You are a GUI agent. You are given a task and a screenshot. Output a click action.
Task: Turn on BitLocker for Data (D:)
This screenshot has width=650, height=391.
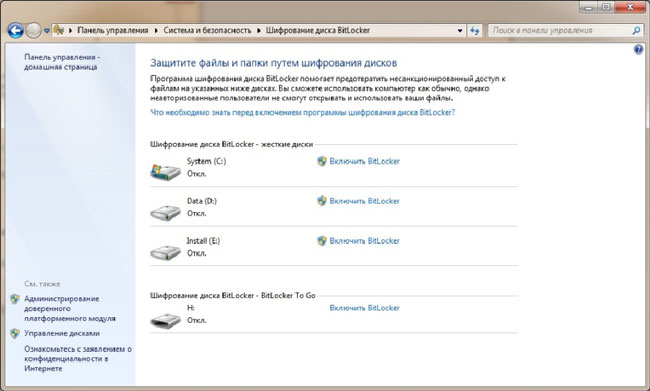[364, 201]
